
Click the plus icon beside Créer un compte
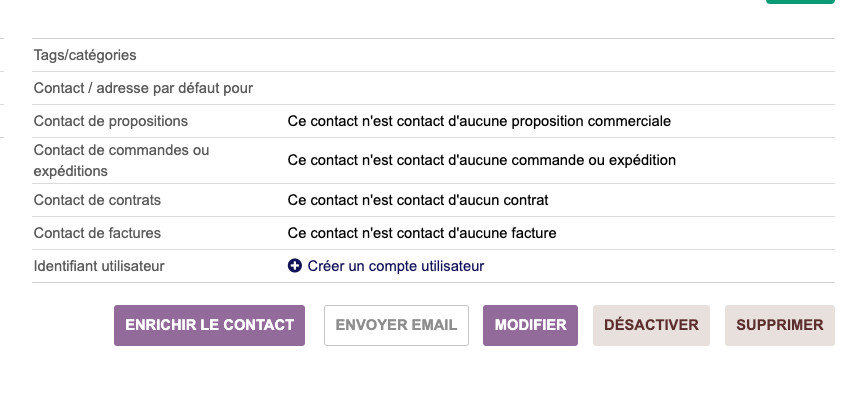click(x=294, y=266)
